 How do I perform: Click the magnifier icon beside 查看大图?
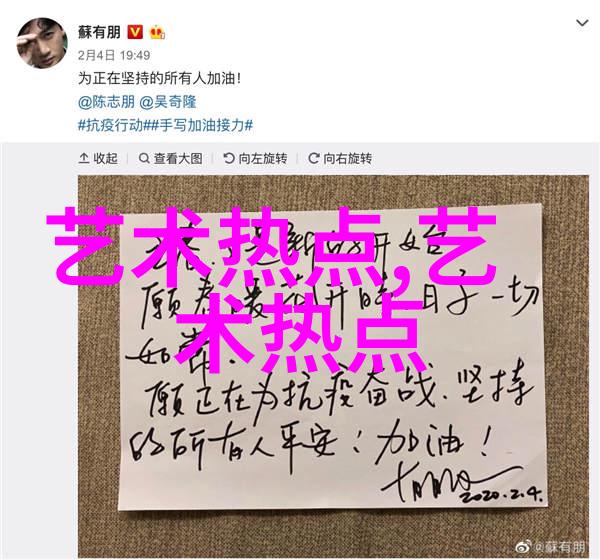144,158
